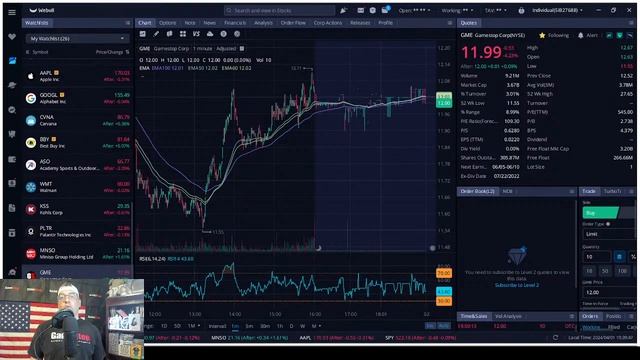The image size is (640, 360).
Task: Set quantity to 50 shares button
Action: pos(605,271)
